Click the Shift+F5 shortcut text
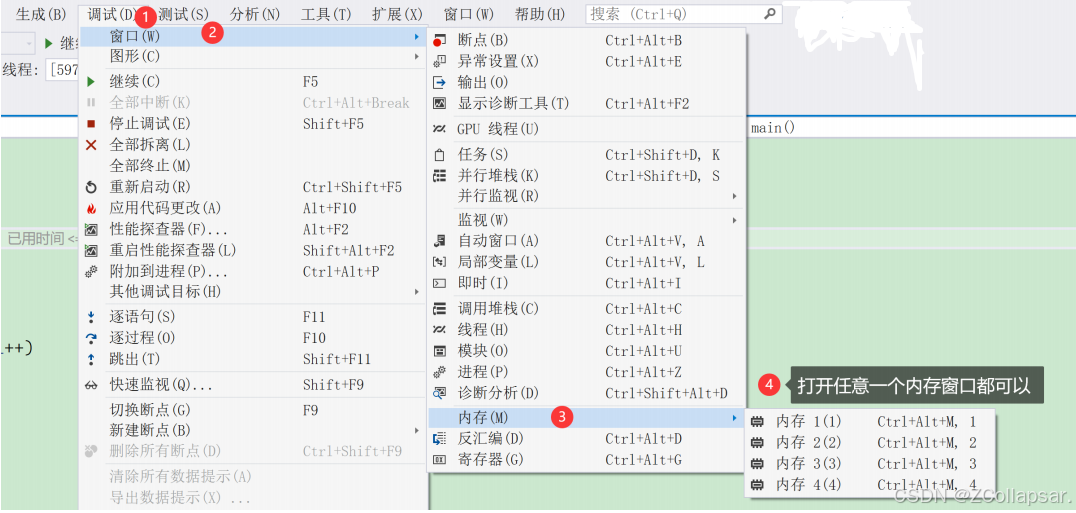1076x513 pixels. tap(334, 124)
